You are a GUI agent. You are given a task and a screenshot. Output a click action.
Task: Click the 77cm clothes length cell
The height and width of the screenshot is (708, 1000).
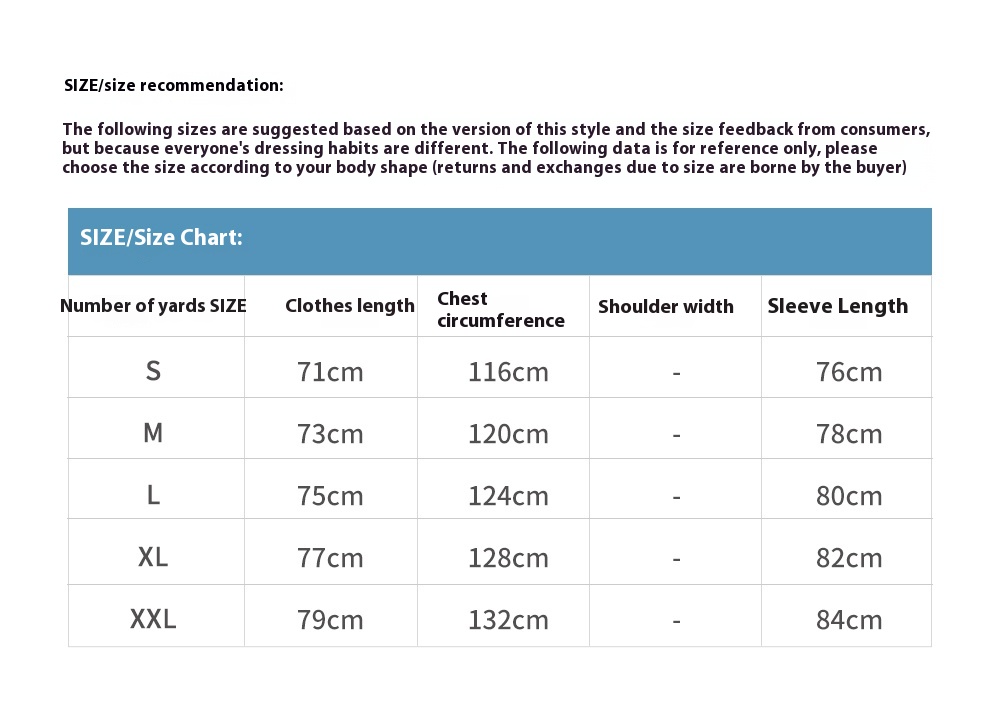[x=330, y=558]
